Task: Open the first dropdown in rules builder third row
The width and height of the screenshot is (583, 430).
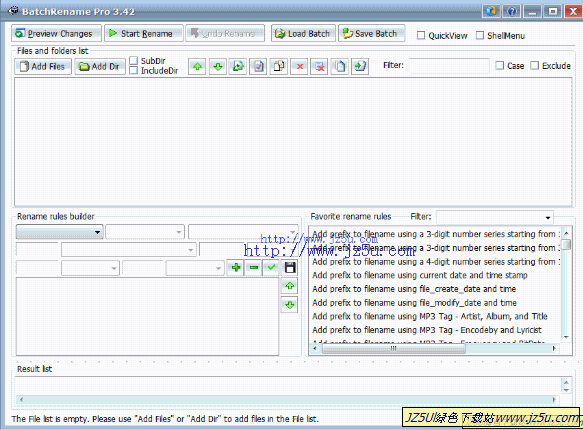Action: (90, 268)
